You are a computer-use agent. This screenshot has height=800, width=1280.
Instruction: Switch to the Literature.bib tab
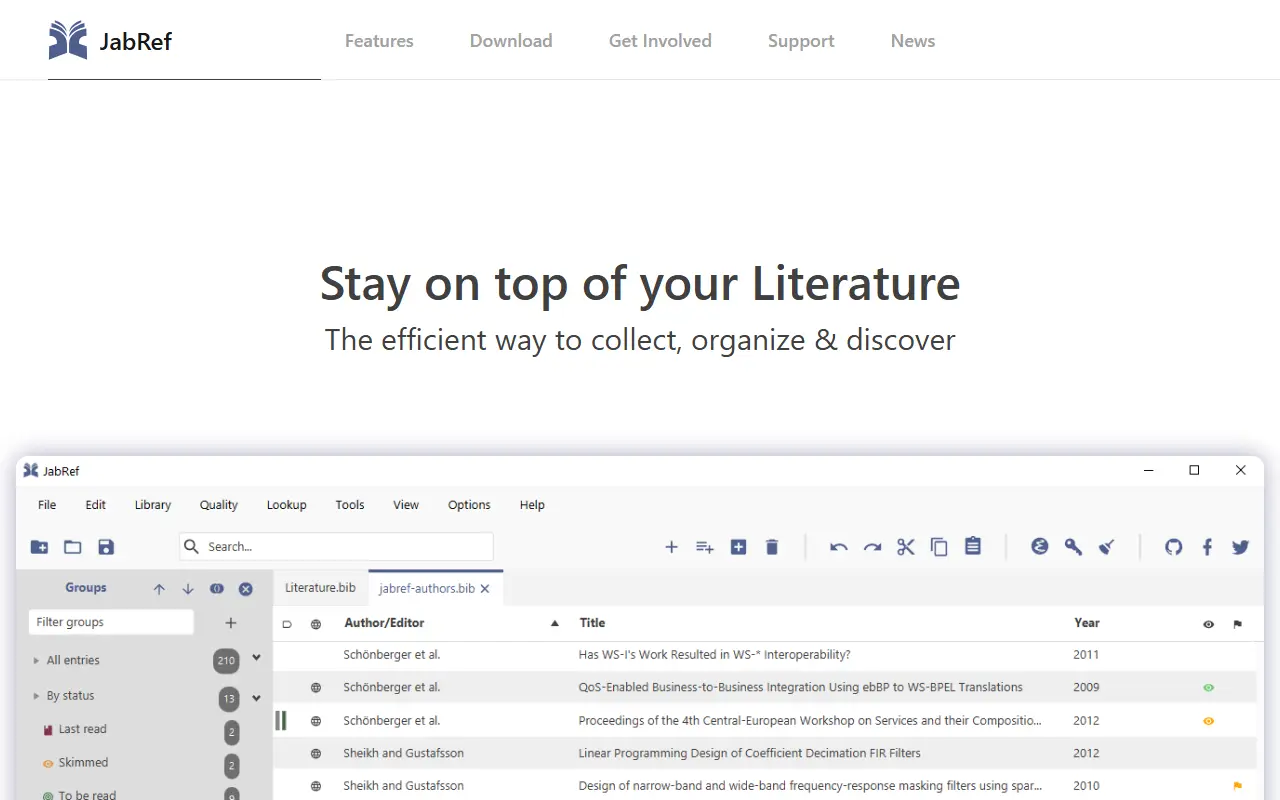[x=320, y=588]
